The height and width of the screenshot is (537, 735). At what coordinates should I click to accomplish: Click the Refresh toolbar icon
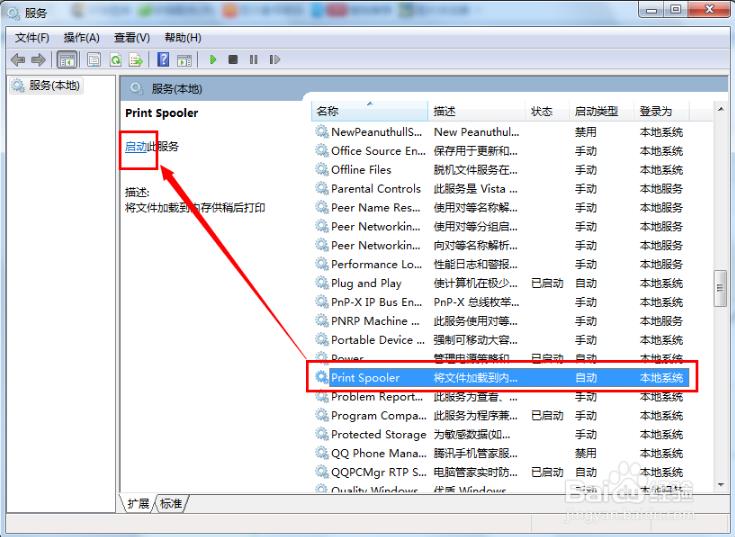pos(116,60)
